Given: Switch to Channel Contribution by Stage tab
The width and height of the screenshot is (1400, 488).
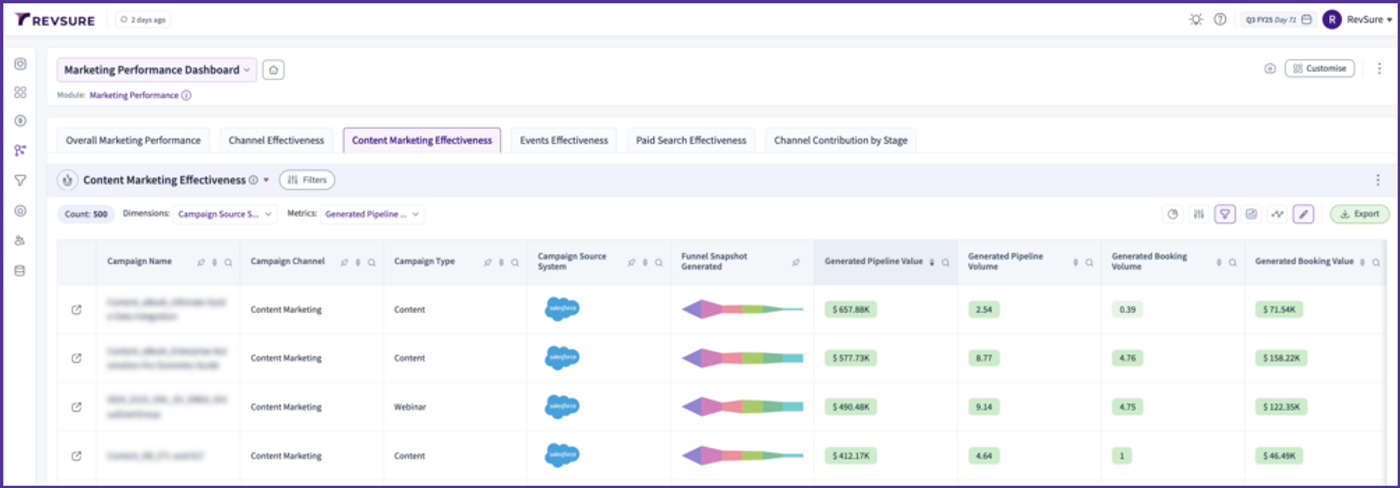Looking at the screenshot, I should pyautogui.click(x=841, y=141).
